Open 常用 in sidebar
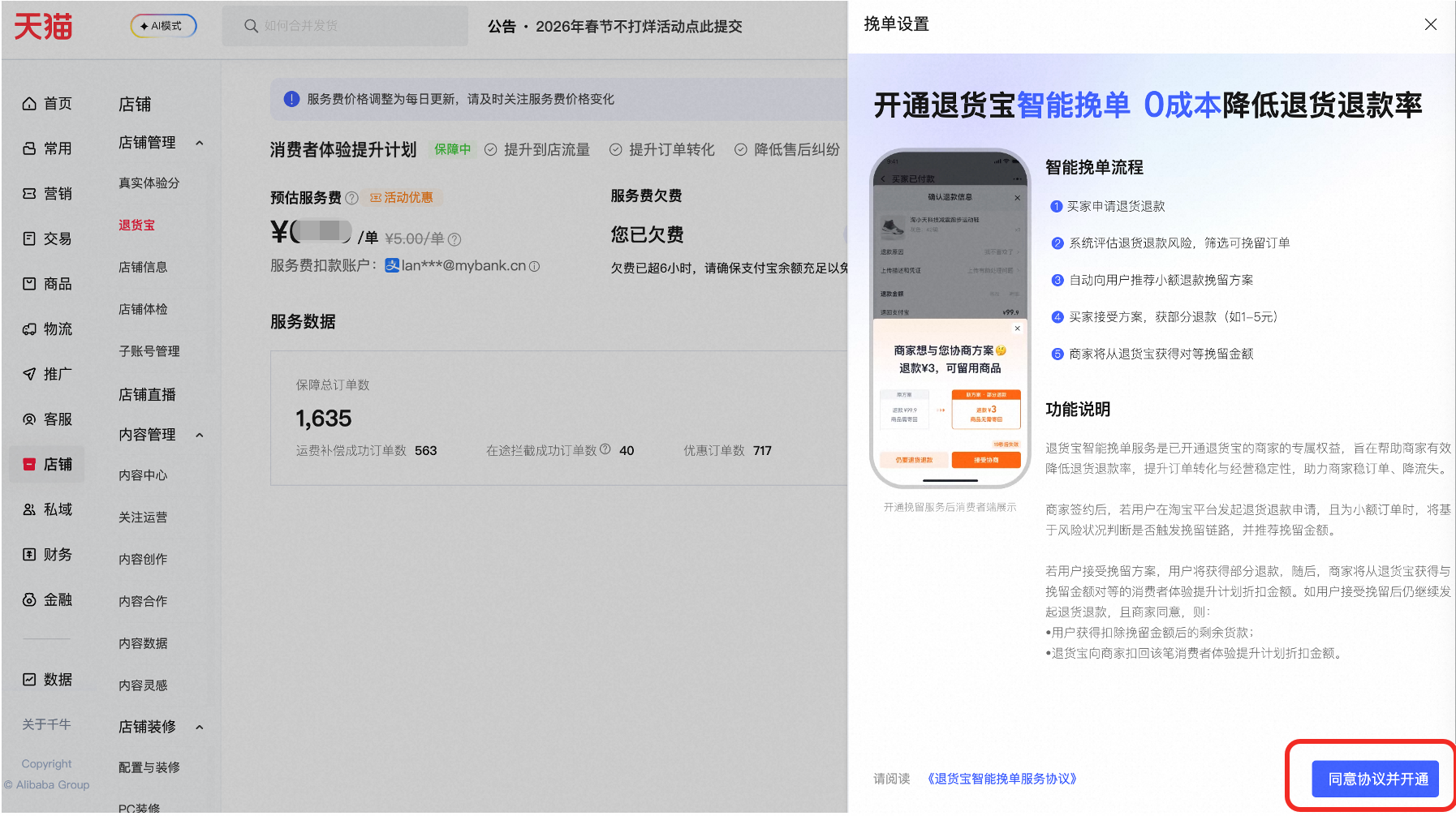The width and height of the screenshot is (1456, 816). (x=47, y=148)
